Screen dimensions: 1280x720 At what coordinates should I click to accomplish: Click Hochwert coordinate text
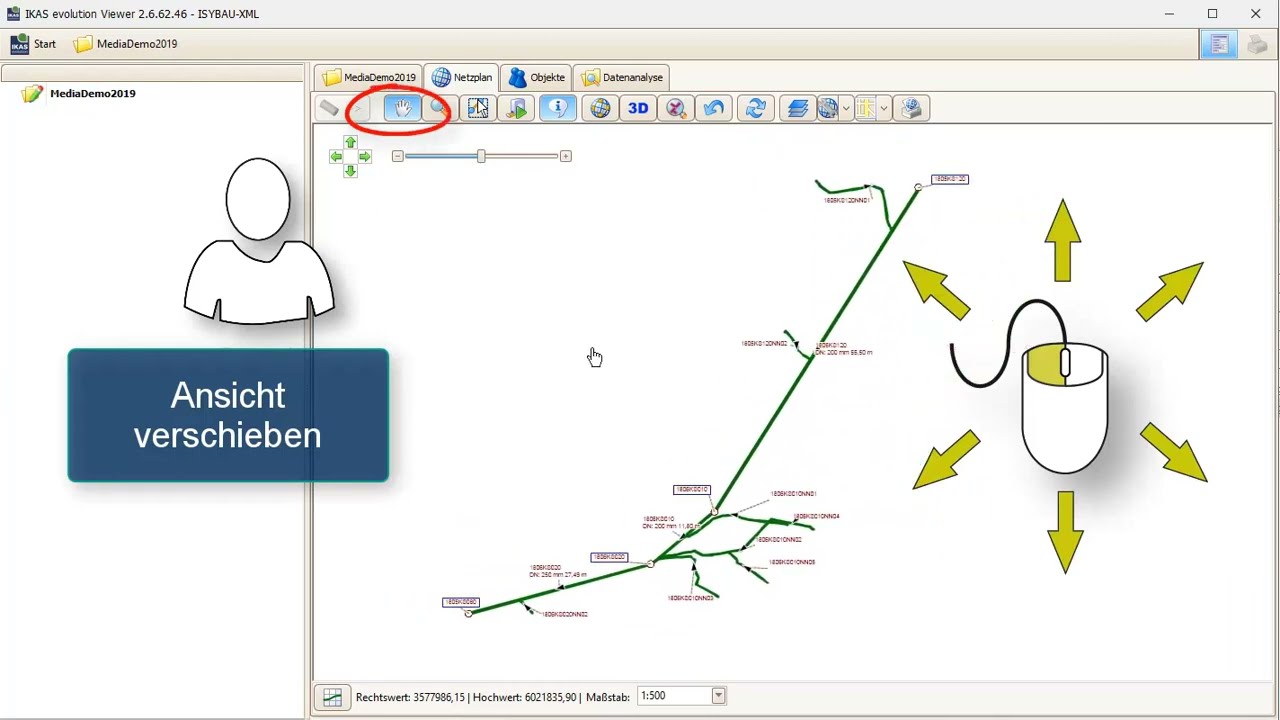coord(525,697)
